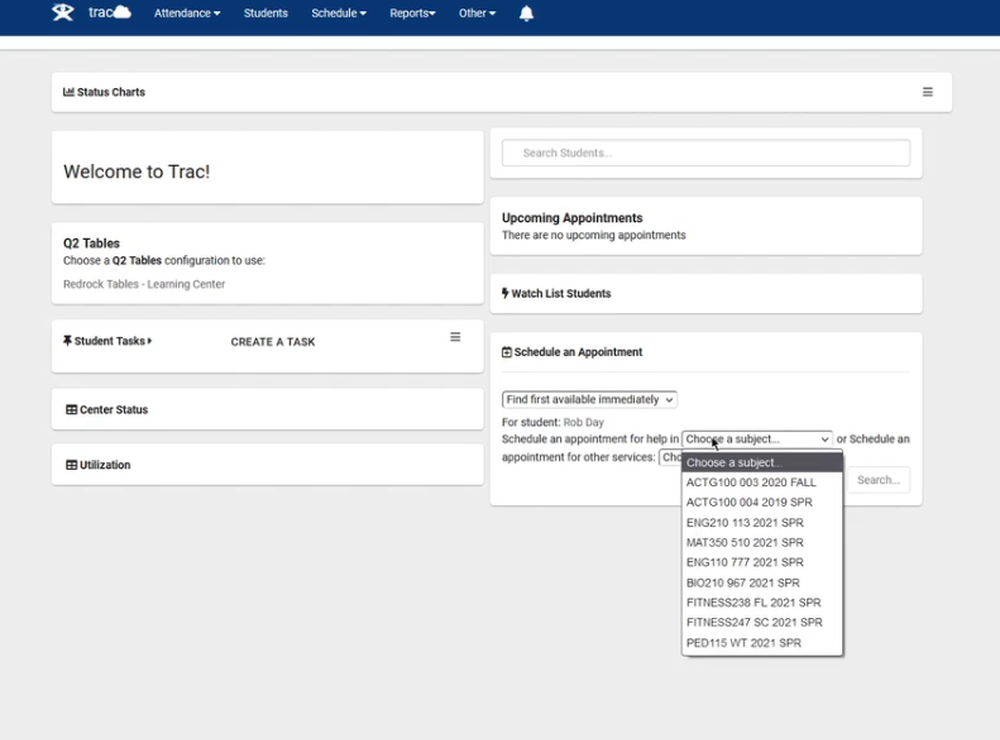Click There are no upcoming appointments text
This screenshot has width=1000, height=740.
pos(594,235)
